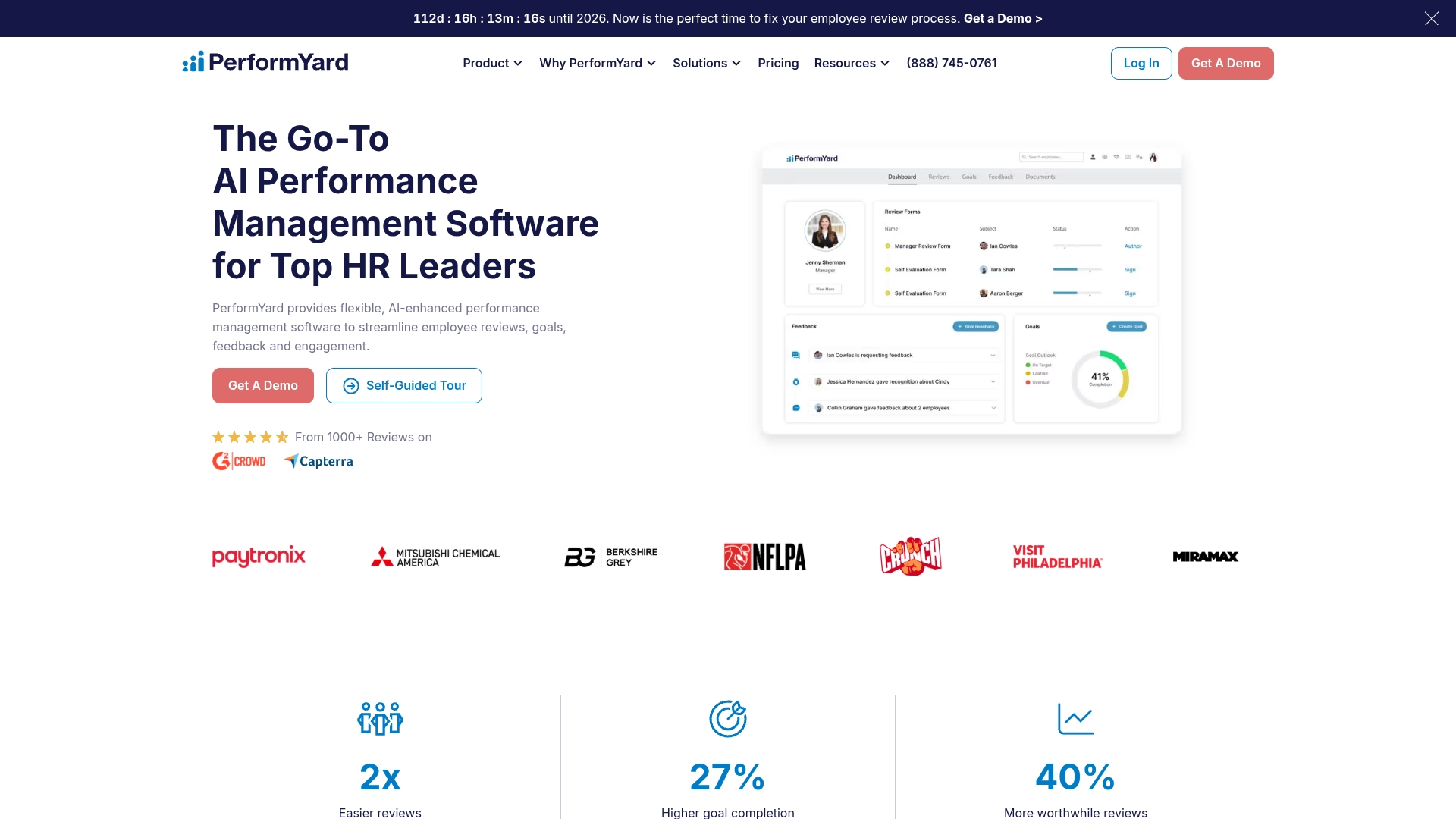The width and height of the screenshot is (1456, 819).
Task: Click the five-star rating icons
Action: point(250,437)
